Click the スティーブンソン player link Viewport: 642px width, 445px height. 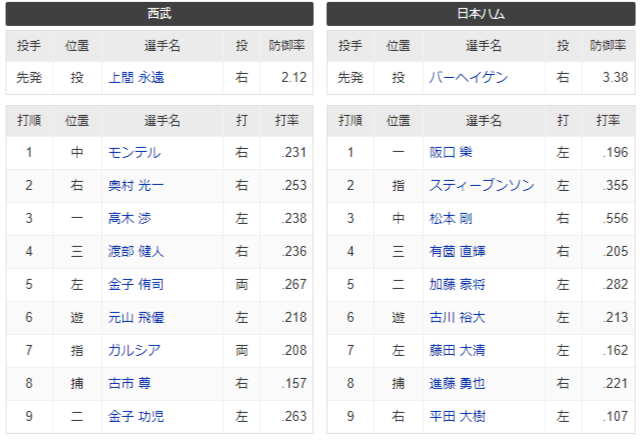click(x=482, y=185)
